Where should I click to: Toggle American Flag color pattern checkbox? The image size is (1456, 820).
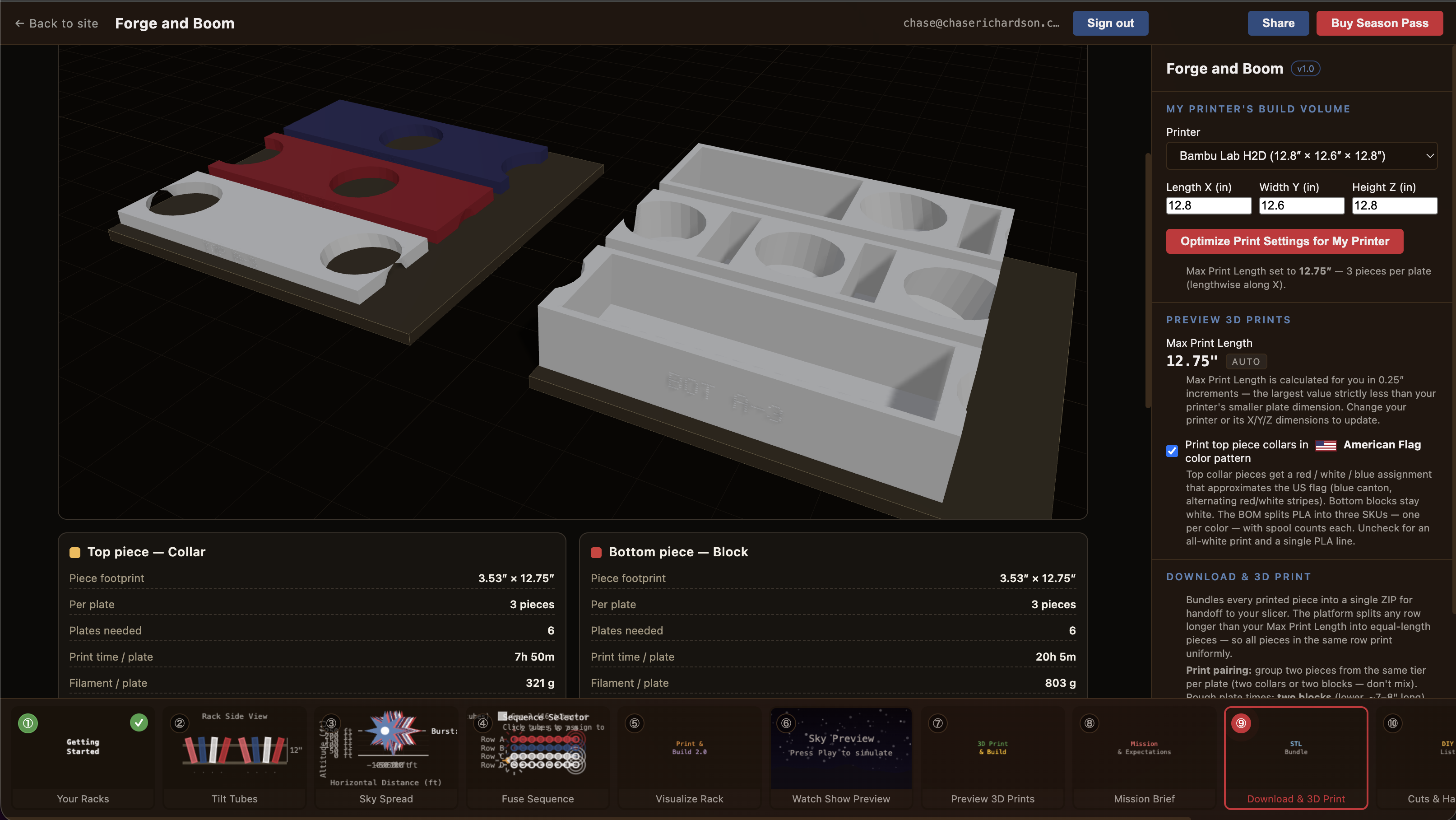pyautogui.click(x=1172, y=451)
